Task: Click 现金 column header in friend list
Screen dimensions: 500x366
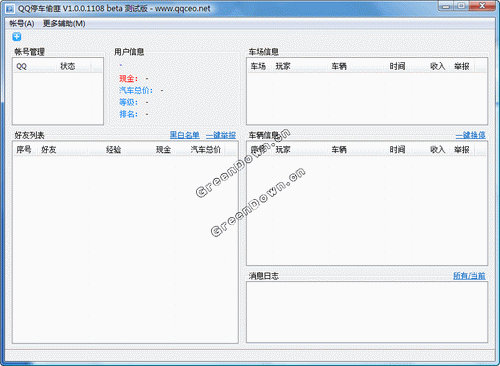Action: 163,150
